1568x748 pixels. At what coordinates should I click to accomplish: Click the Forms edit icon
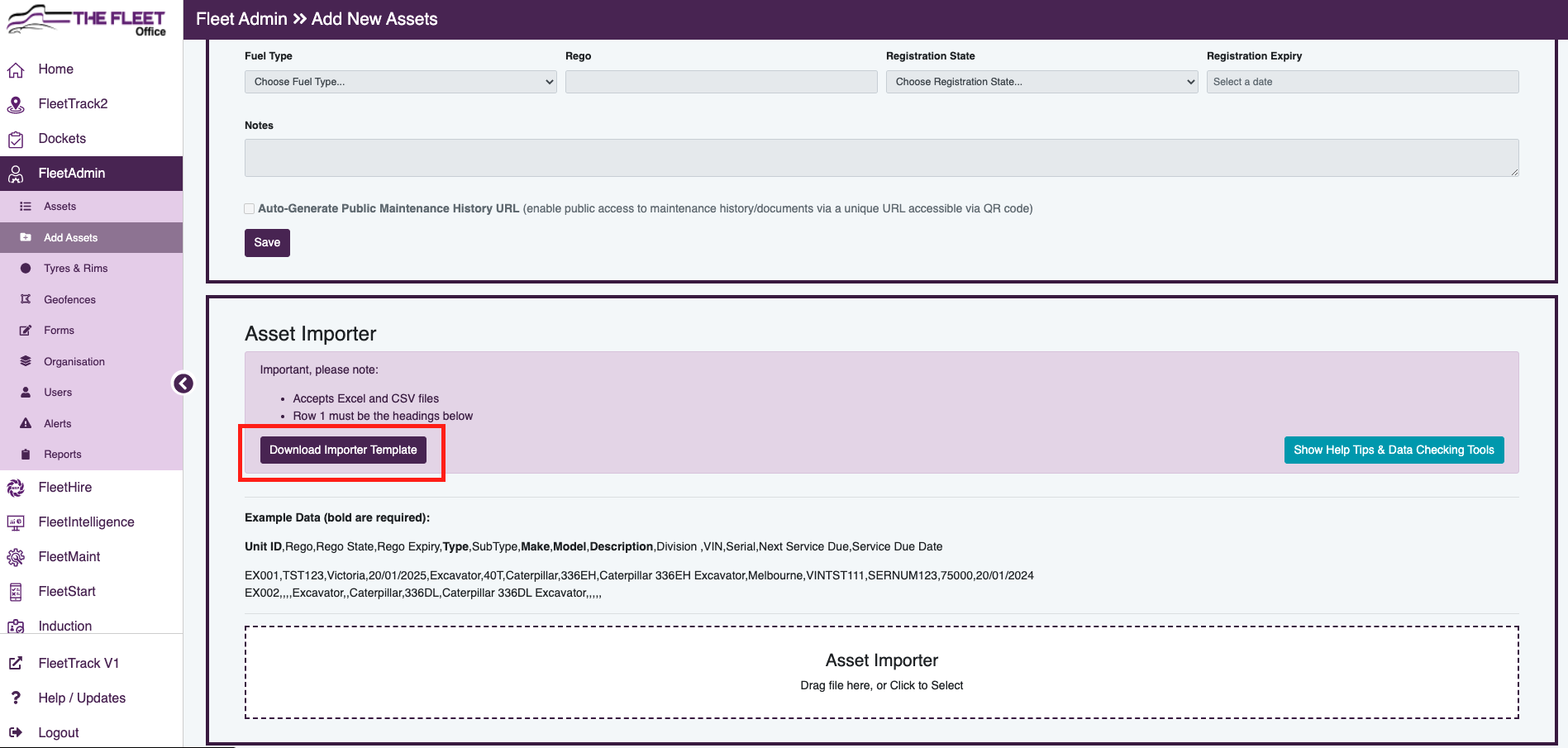click(26, 331)
